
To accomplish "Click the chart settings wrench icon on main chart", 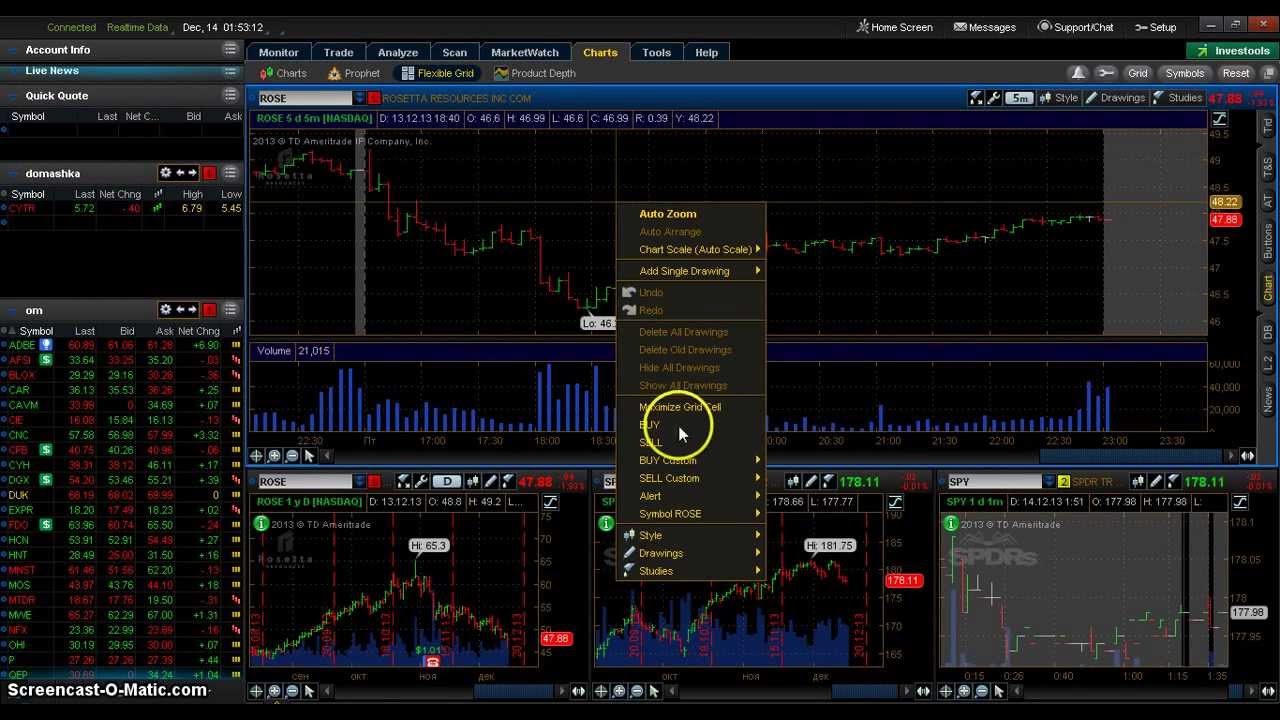I will coord(994,98).
